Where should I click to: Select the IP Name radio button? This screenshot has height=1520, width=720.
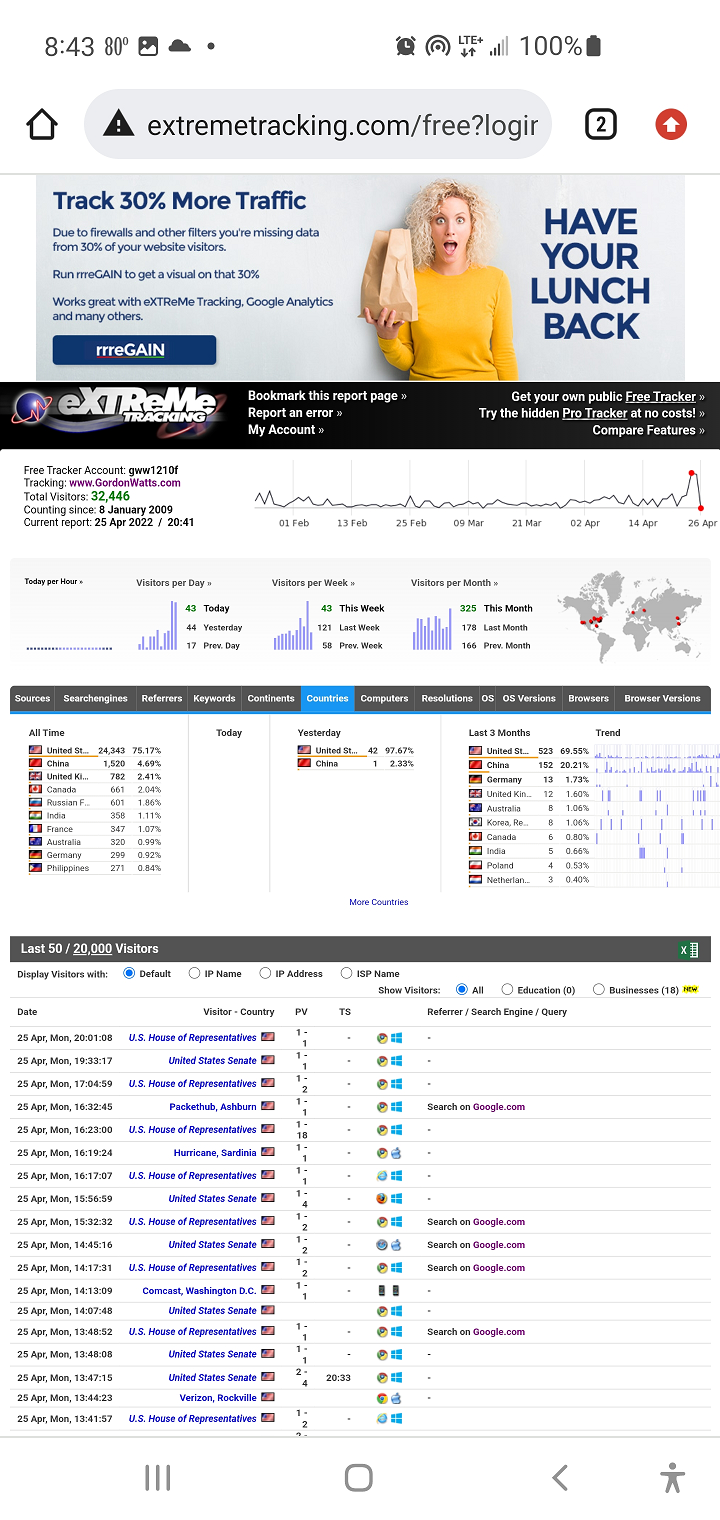194,973
